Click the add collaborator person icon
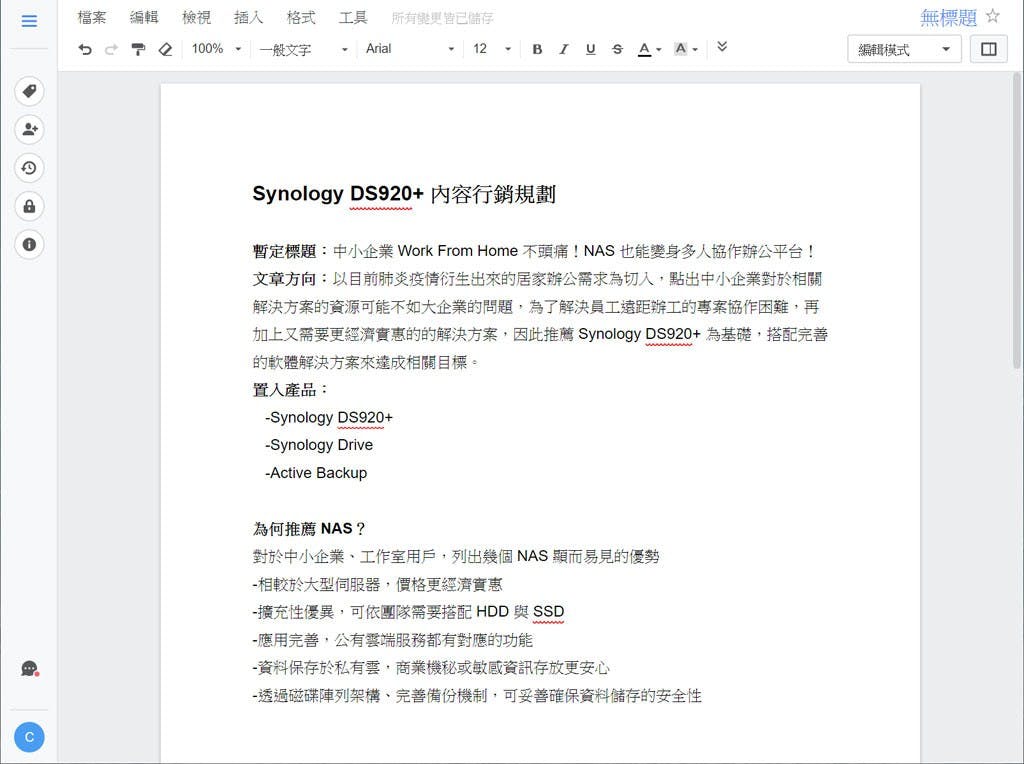The height and width of the screenshot is (764, 1024). (x=29, y=130)
